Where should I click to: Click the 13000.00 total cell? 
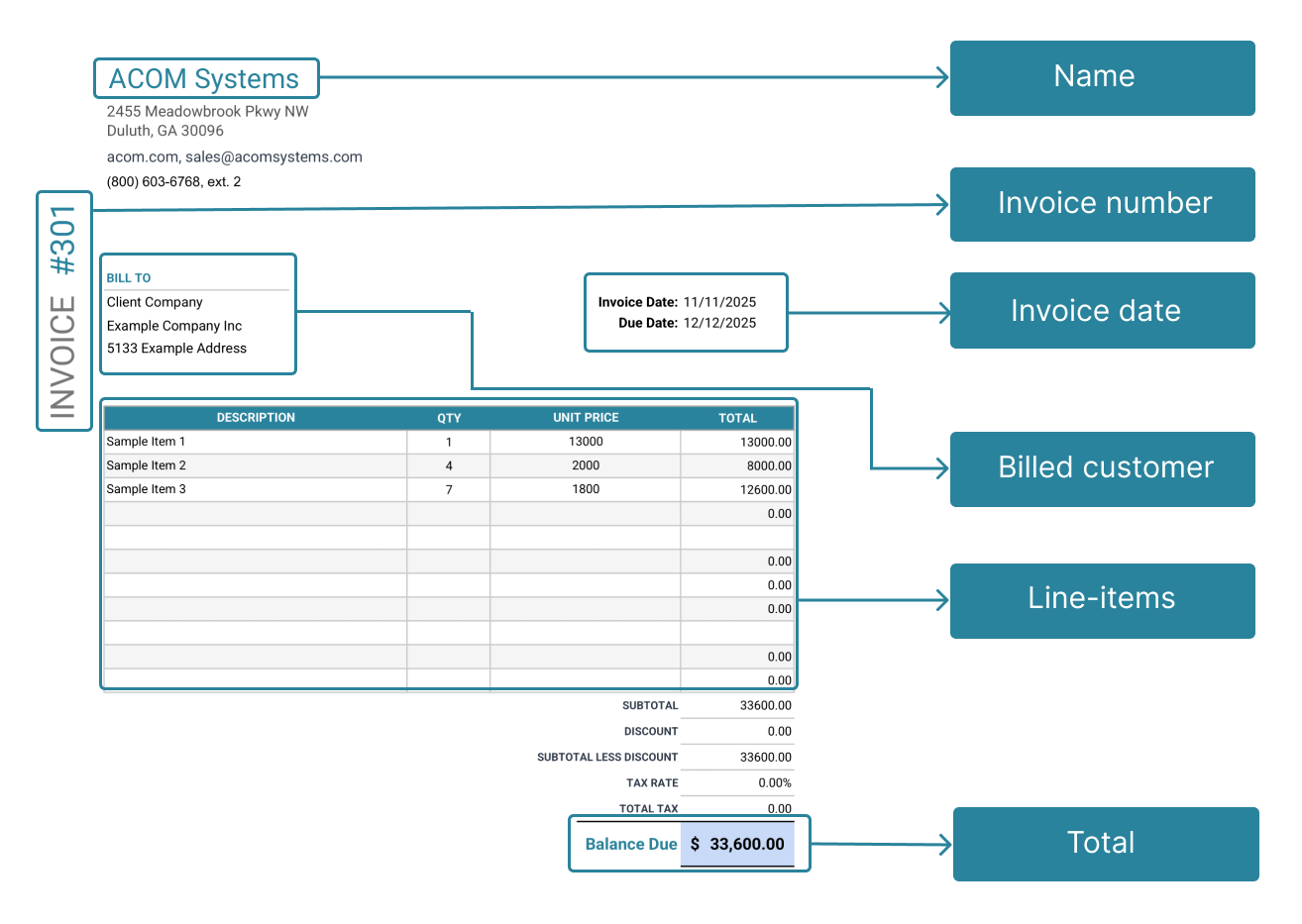point(765,443)
